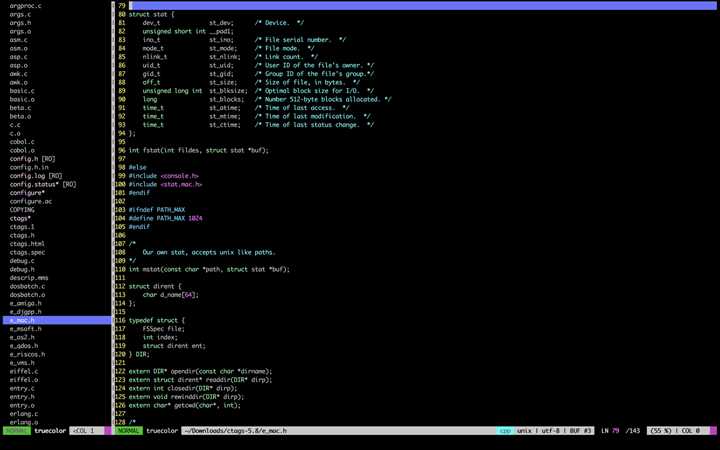Select cobol.c in the file list

(x=22, y=142)
